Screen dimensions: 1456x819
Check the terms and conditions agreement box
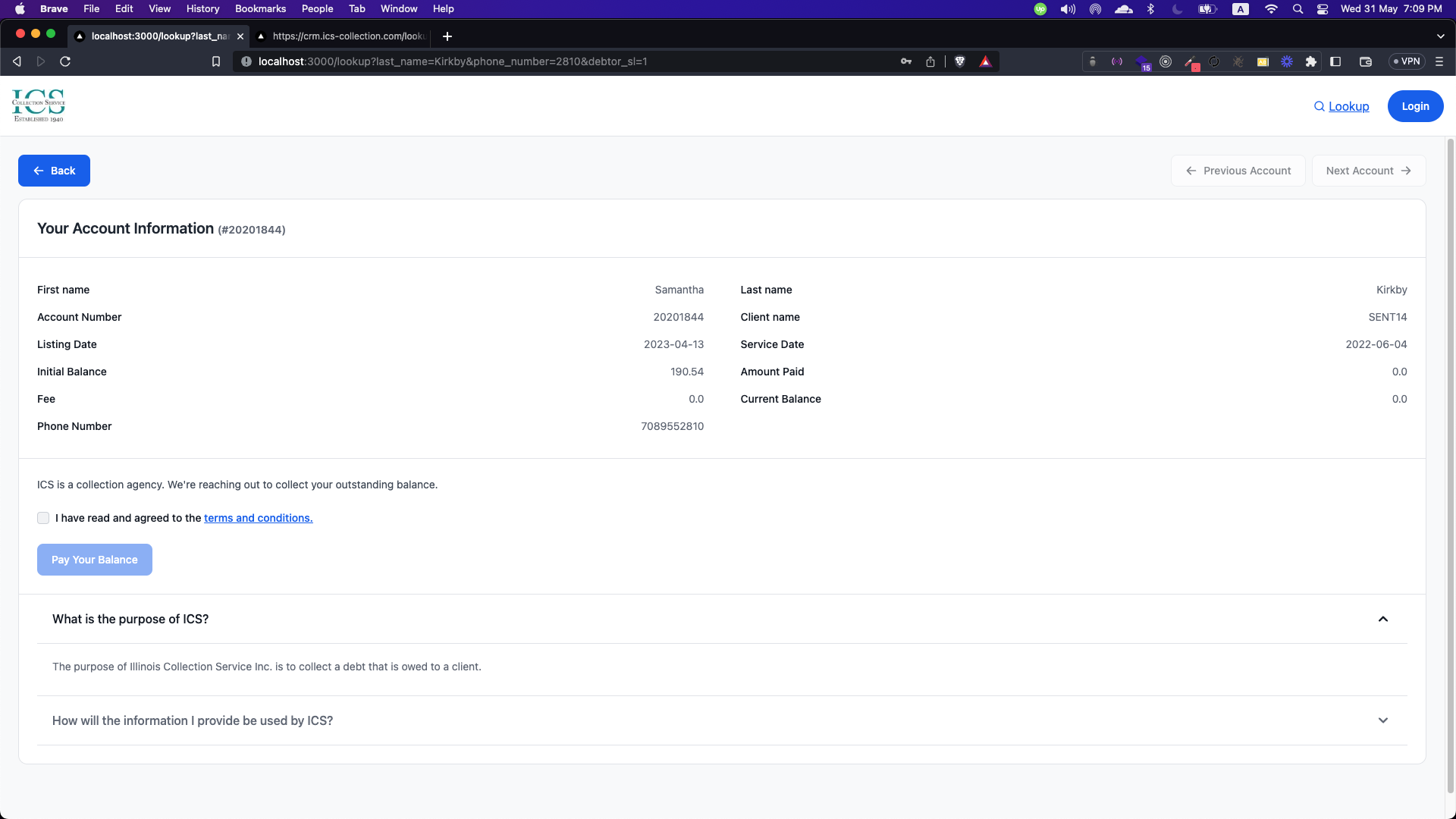tap(43, 518)
